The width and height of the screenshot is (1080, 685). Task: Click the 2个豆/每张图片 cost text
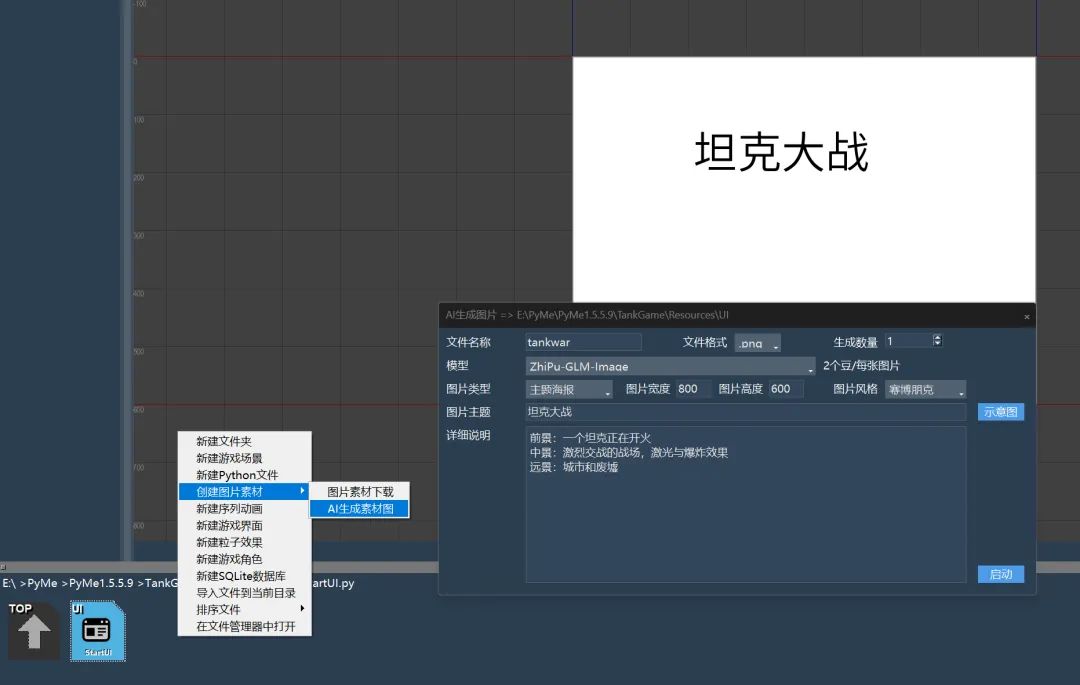click(861, 366)
